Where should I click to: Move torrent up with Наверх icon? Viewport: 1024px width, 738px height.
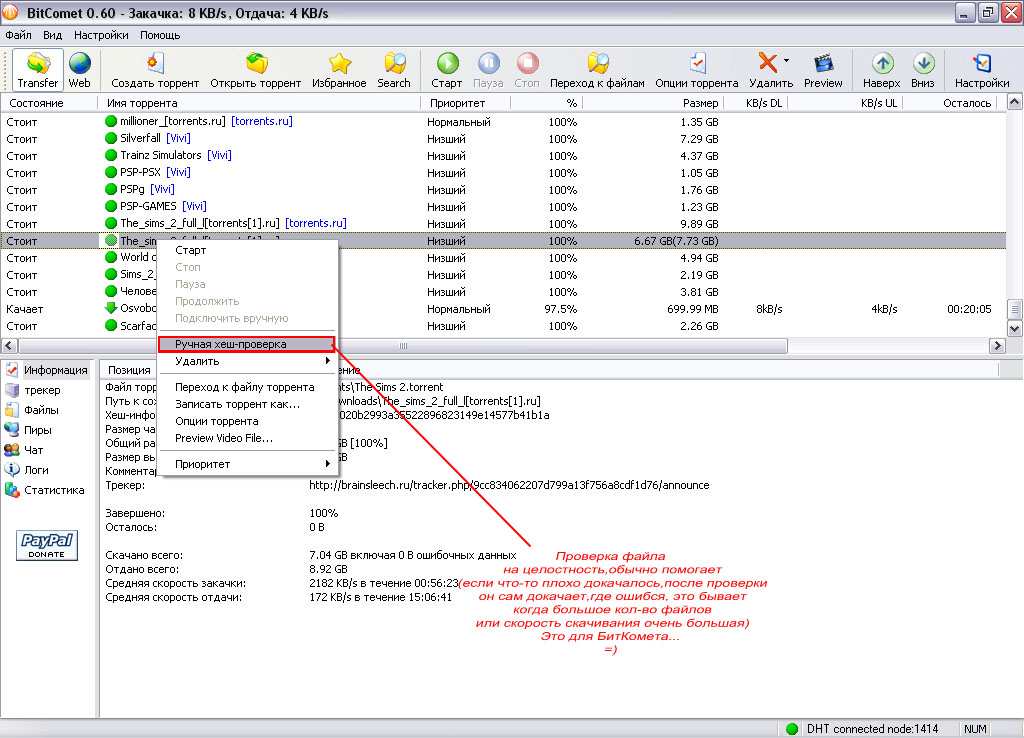pyautogui.click(x=882, y=69)
